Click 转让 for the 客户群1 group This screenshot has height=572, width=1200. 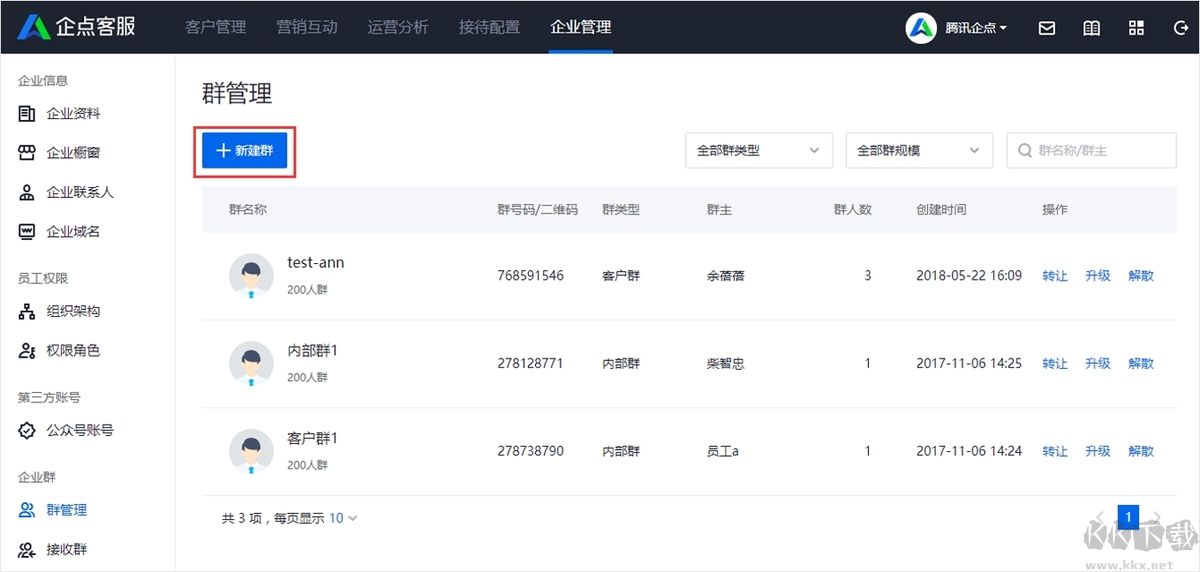1055,451
